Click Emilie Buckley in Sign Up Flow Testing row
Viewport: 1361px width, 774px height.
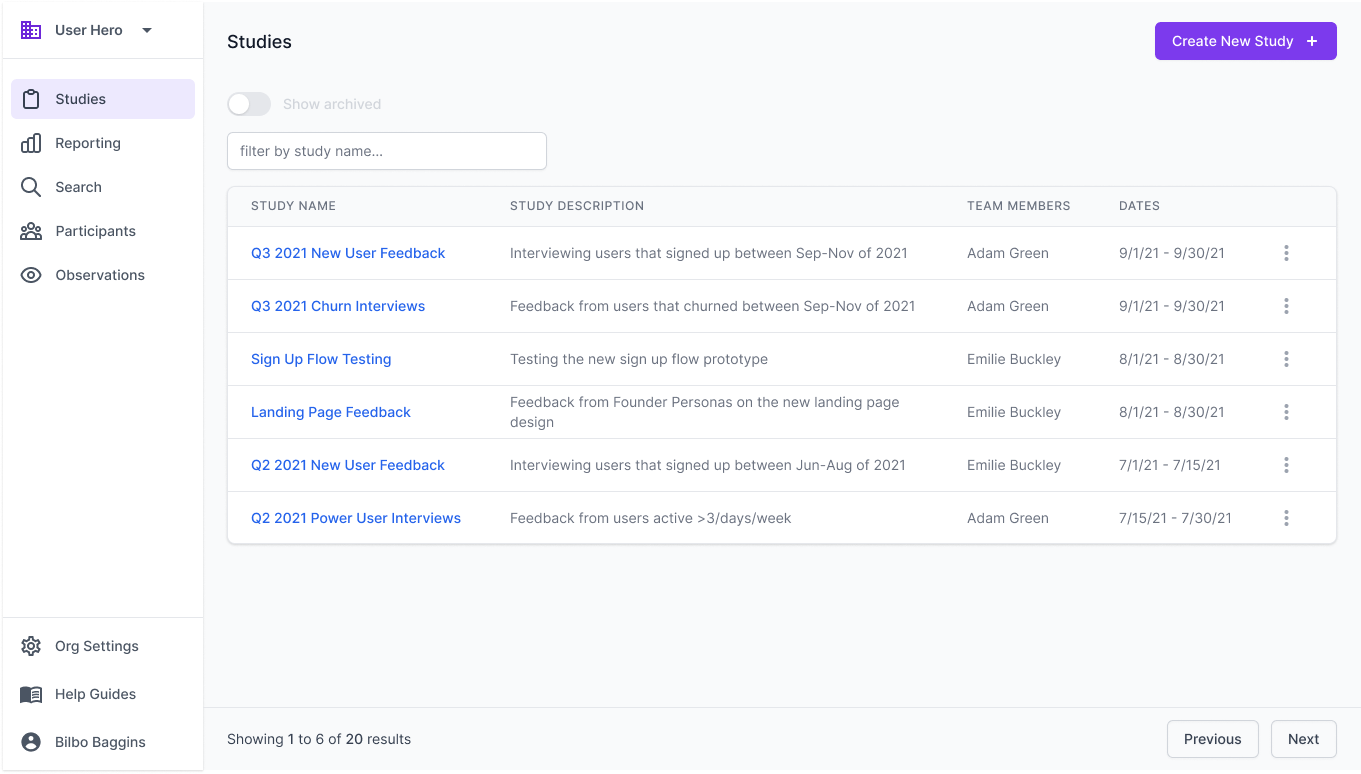[1014, 359]
